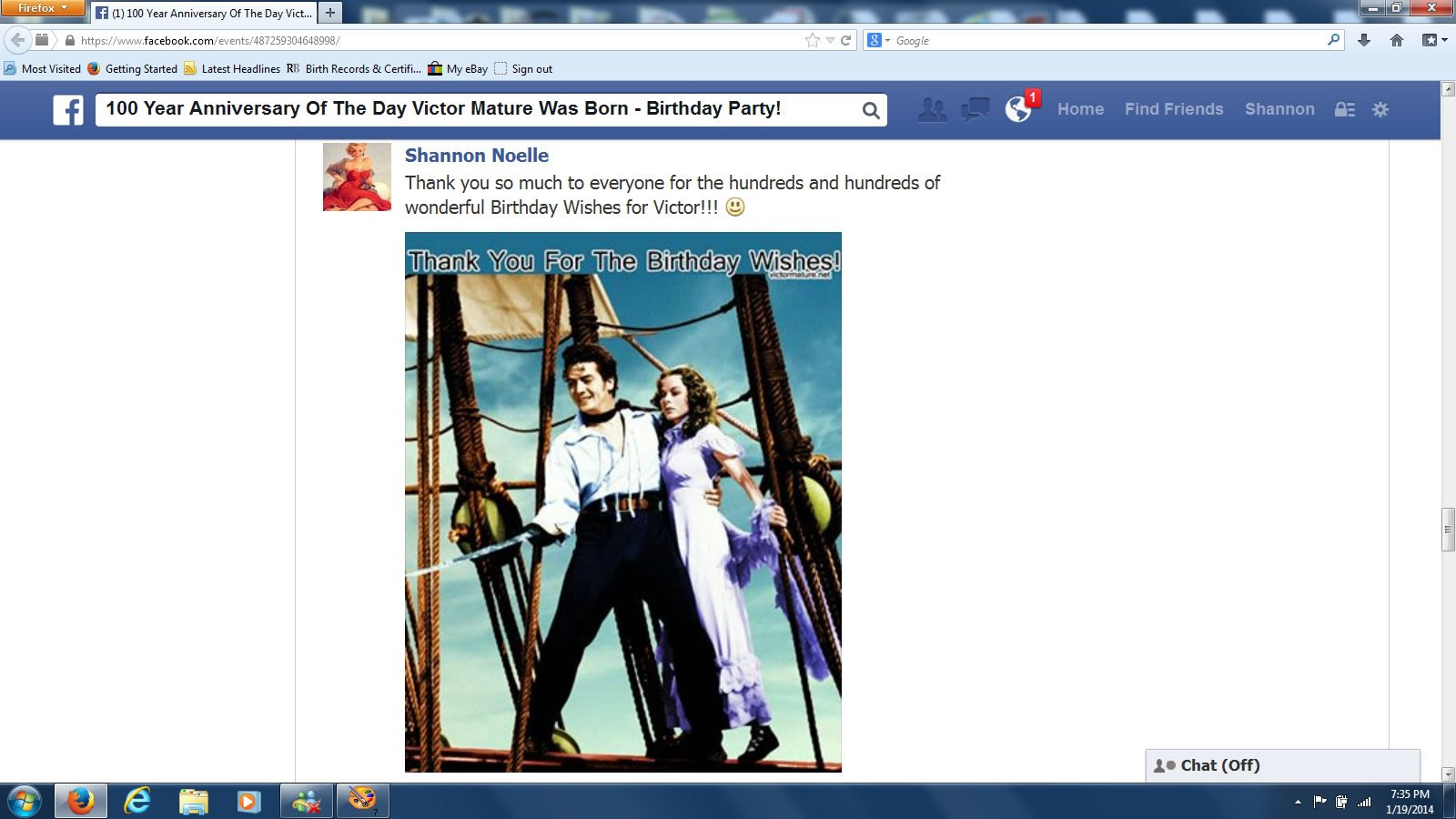
Task: Open Birth Records & Certifi... bookmark
Action: click(x=353, y=68)
